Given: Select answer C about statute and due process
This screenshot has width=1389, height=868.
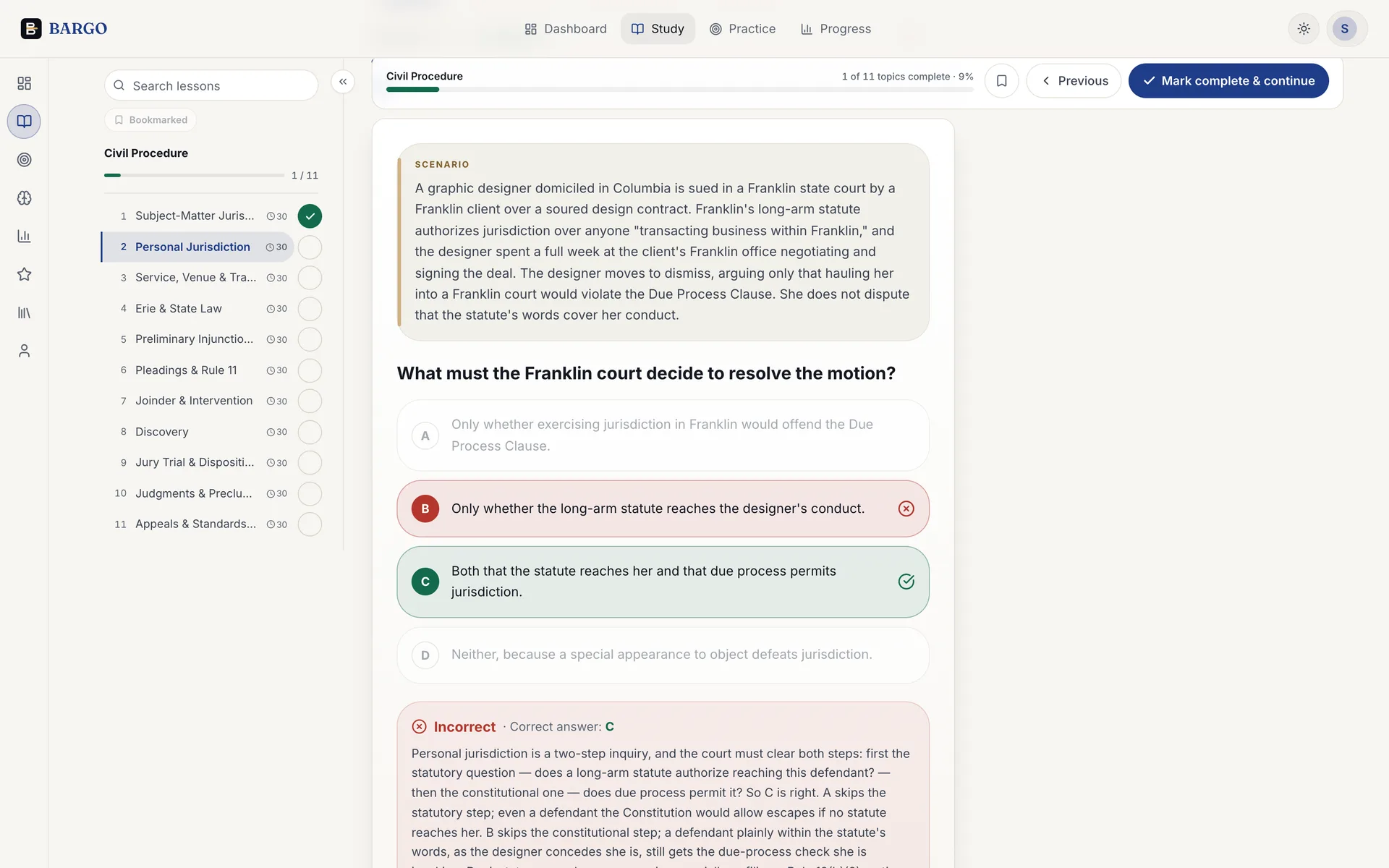Looking at the screenshot, I should click(663, 582).
